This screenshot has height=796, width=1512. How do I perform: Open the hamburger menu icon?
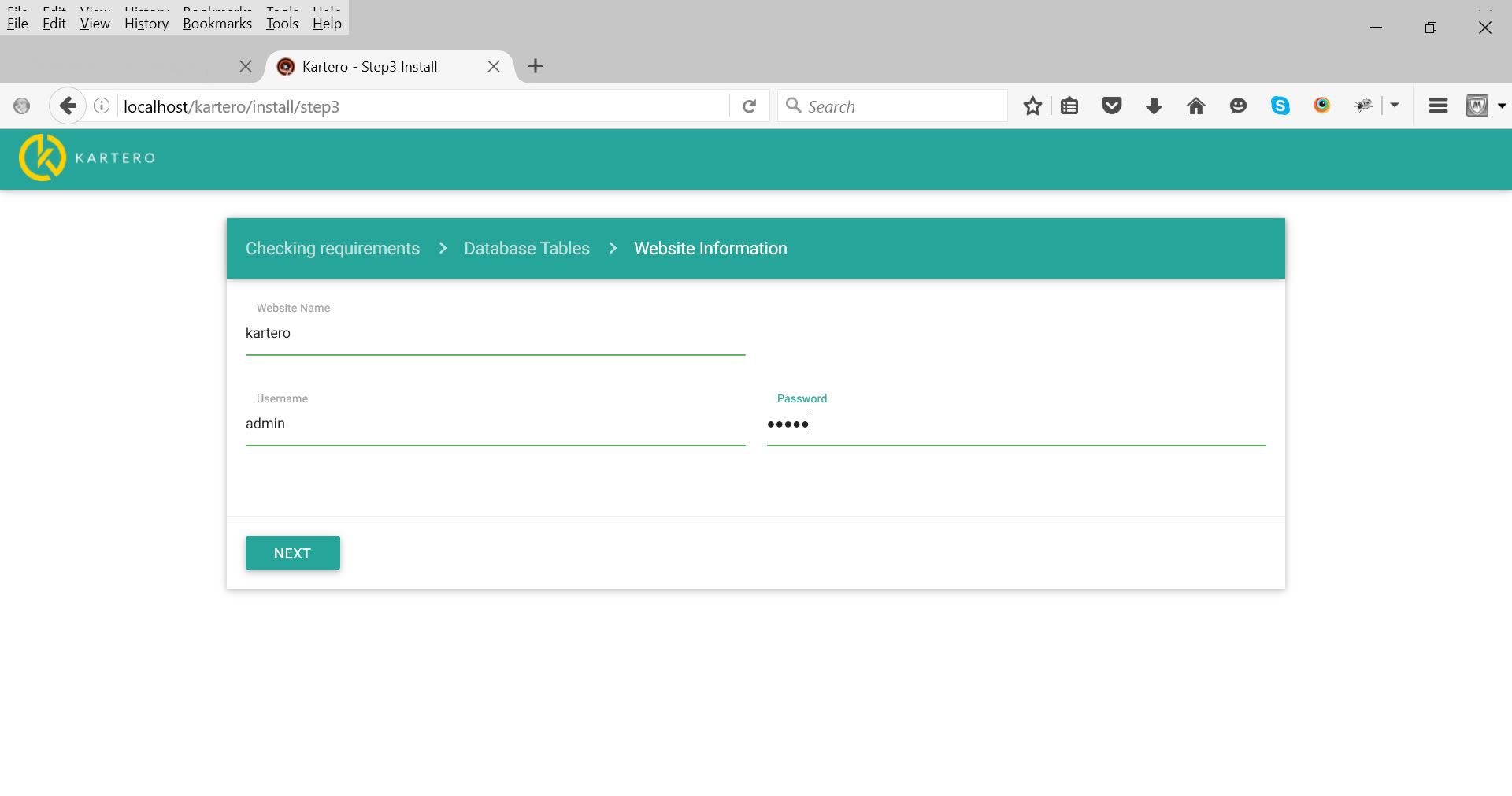pos(1438,106)
